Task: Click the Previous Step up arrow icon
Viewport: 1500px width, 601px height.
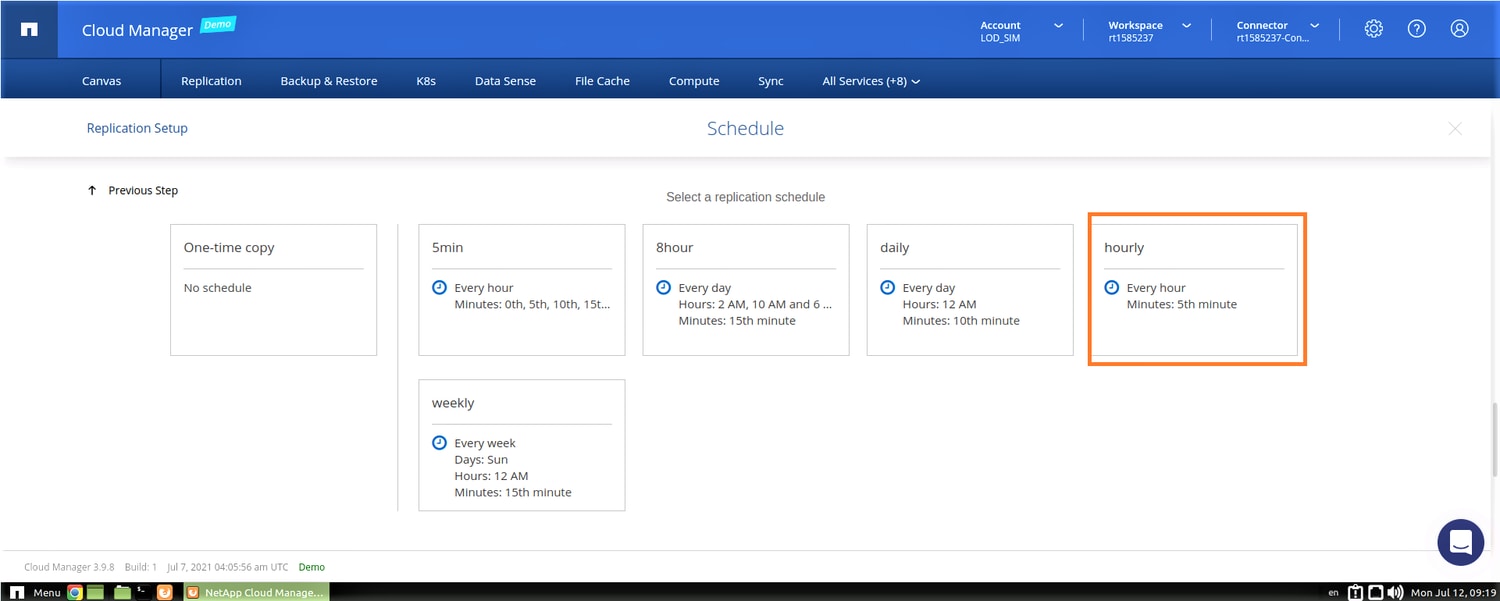Action: pyautogui.click(x=92, y=190)
